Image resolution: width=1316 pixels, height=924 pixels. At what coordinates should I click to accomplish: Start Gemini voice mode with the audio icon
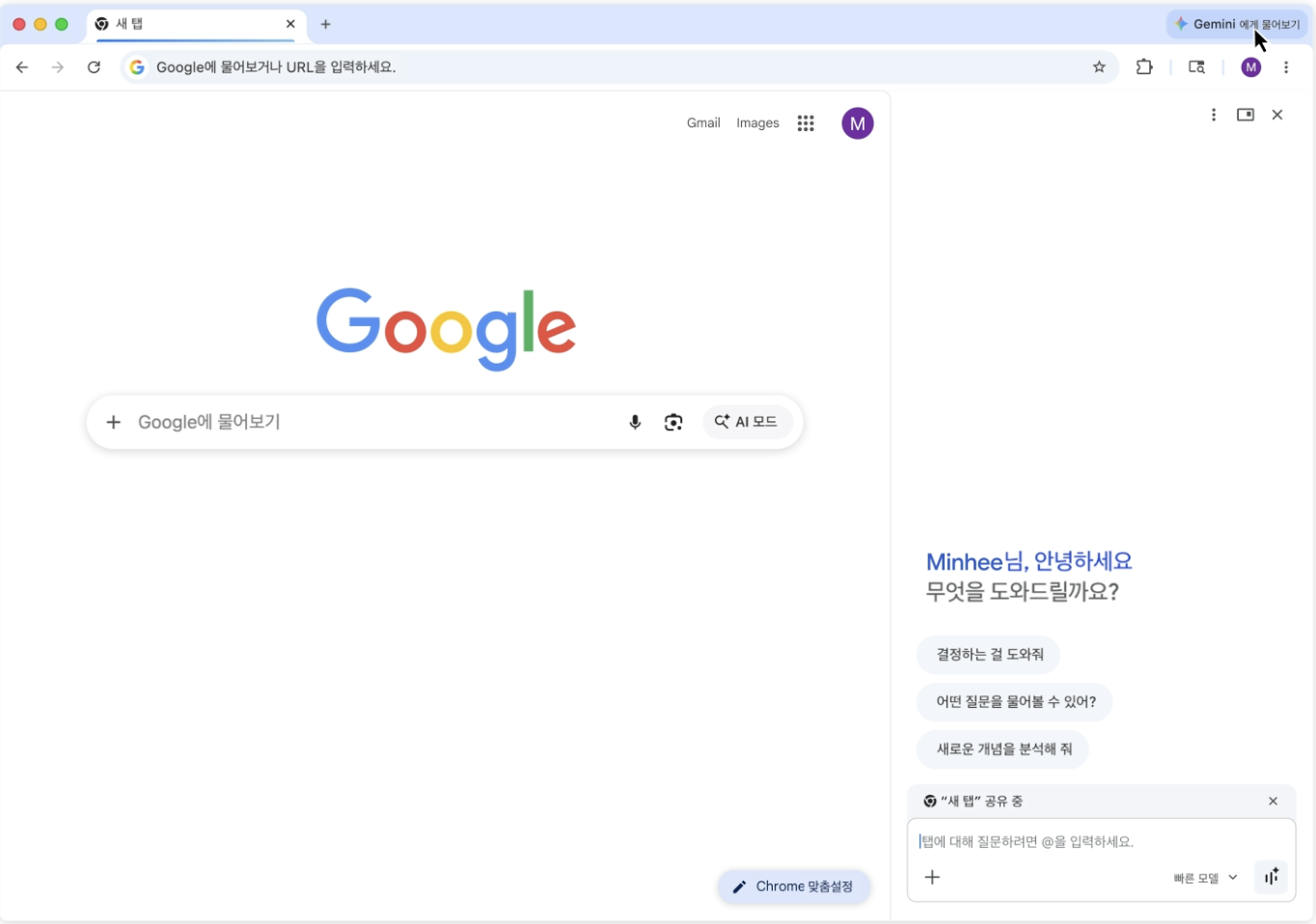(1271, 877)
